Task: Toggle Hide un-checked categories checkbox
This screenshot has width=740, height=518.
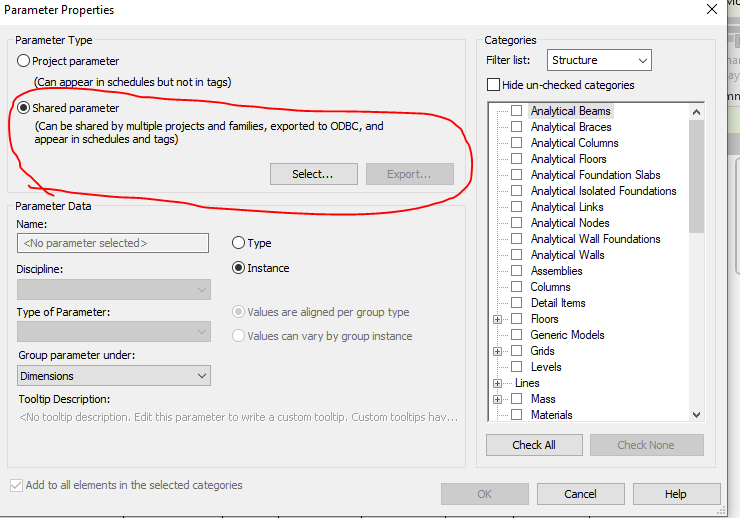Action: coord(493,85)
